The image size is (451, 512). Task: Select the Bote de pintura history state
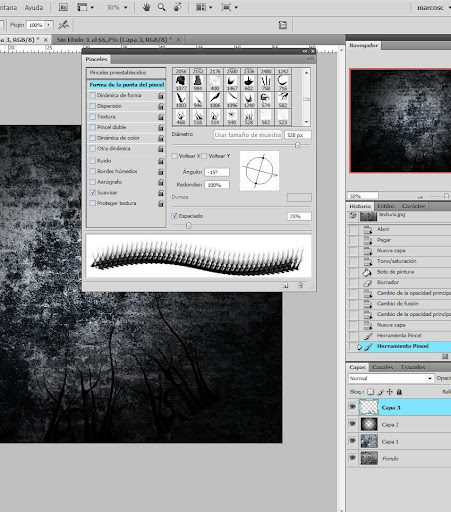pyautogui.click(x=399, y=272)
